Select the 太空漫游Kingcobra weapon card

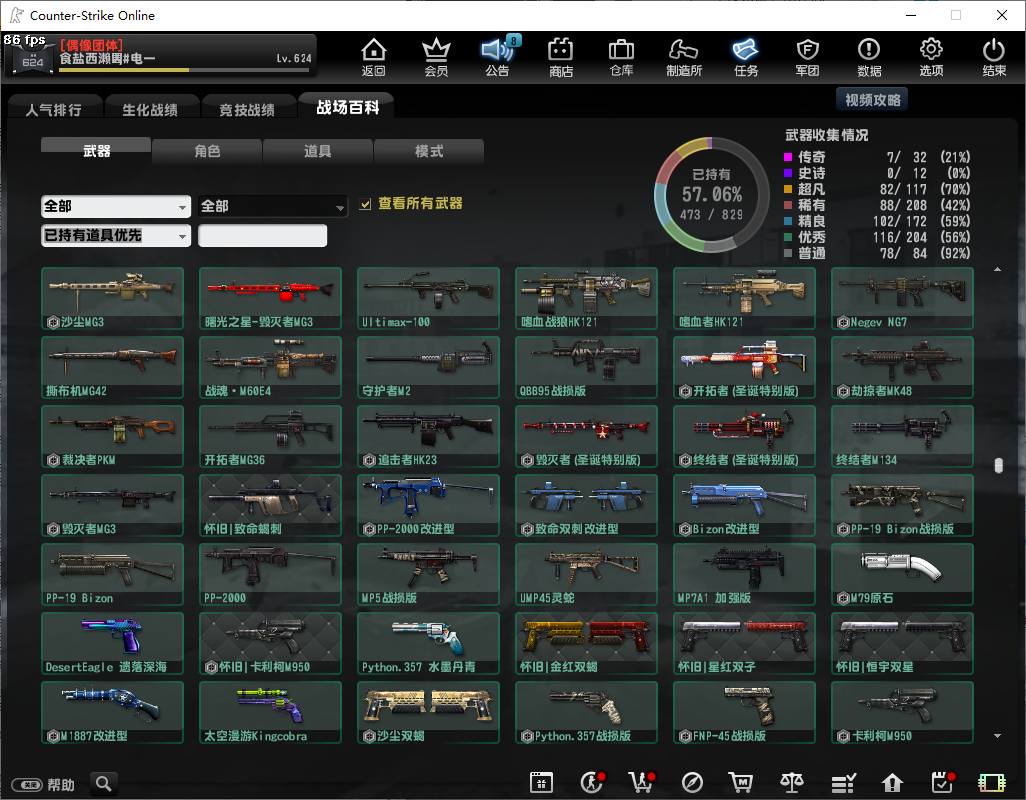(270, 712)
